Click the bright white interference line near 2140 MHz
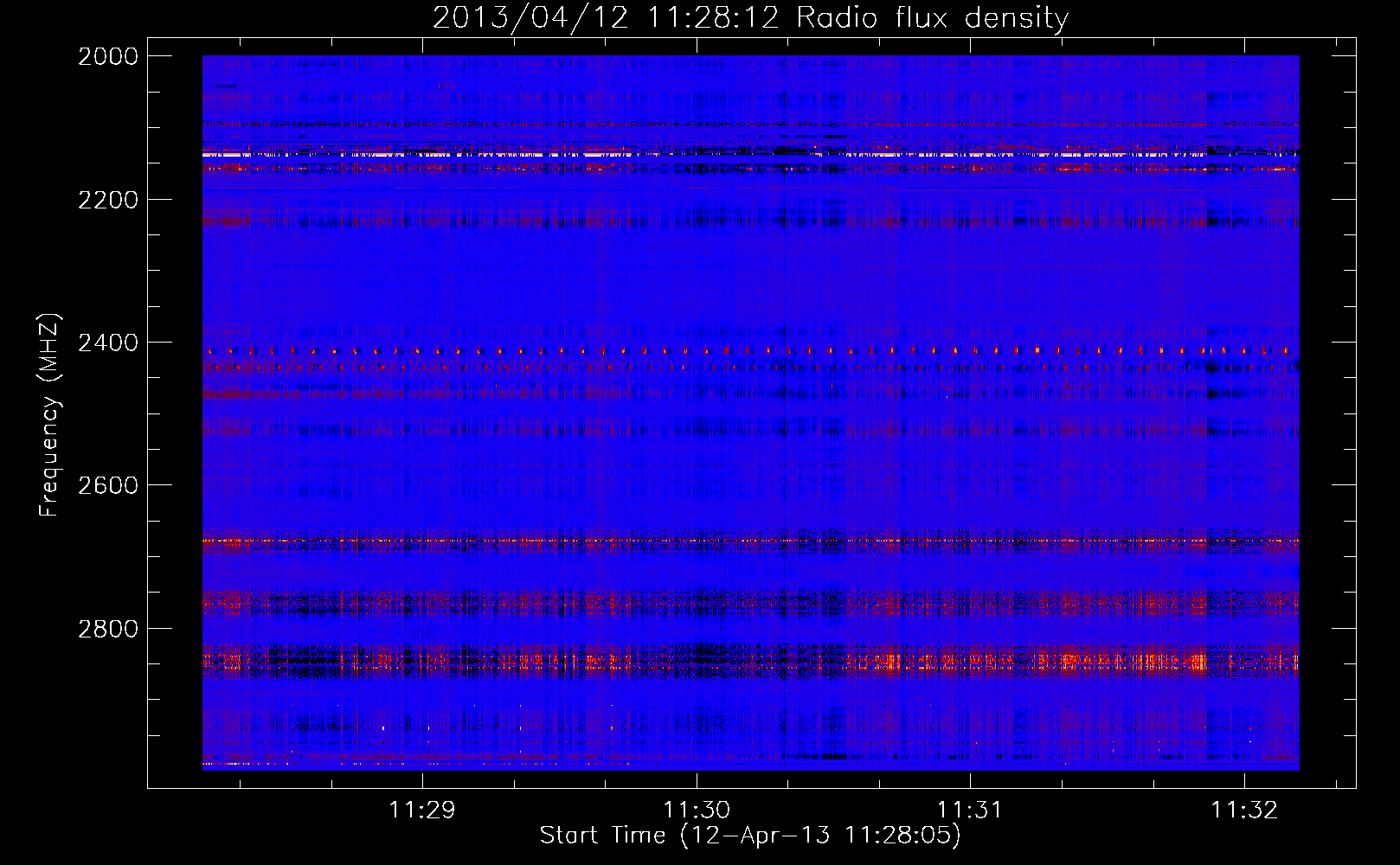The image size is (1400, 865). click(750, 155)
